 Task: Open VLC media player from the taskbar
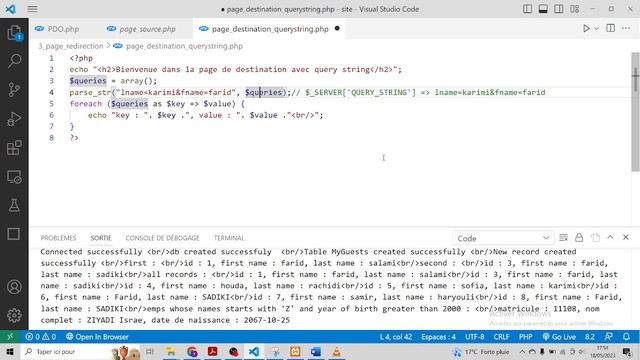click(x=336, y=351)
